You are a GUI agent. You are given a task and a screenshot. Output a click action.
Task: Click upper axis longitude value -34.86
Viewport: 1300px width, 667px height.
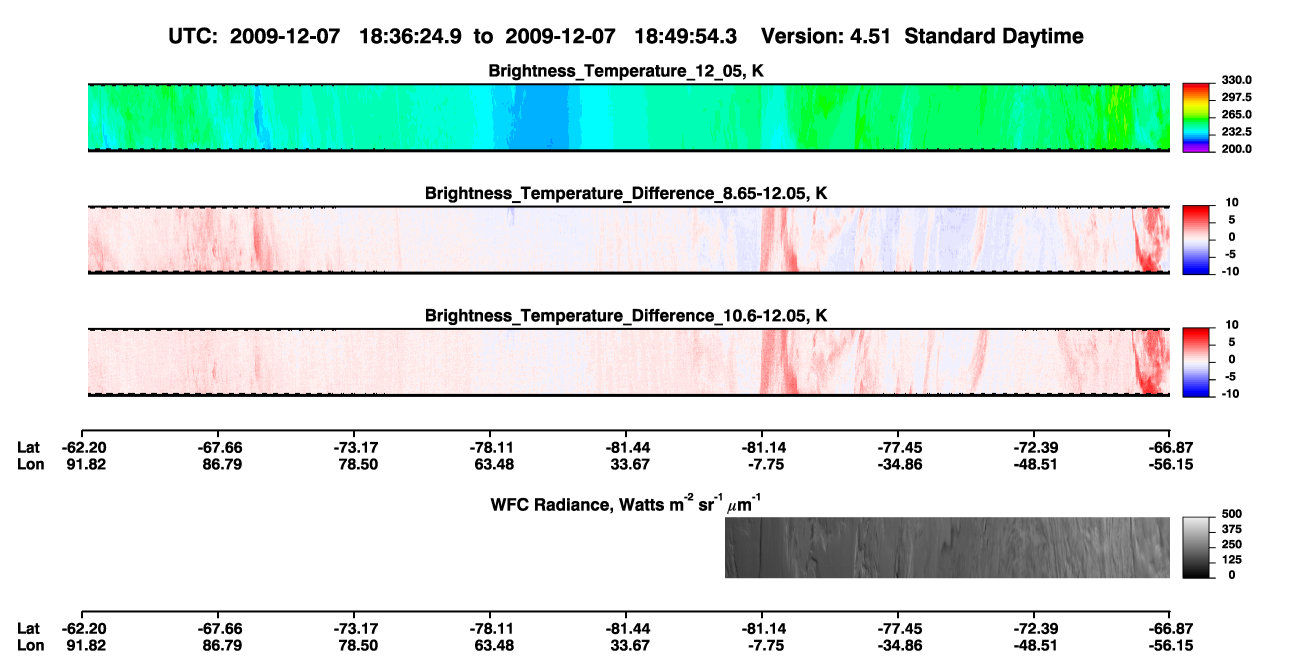coord(898,464)
